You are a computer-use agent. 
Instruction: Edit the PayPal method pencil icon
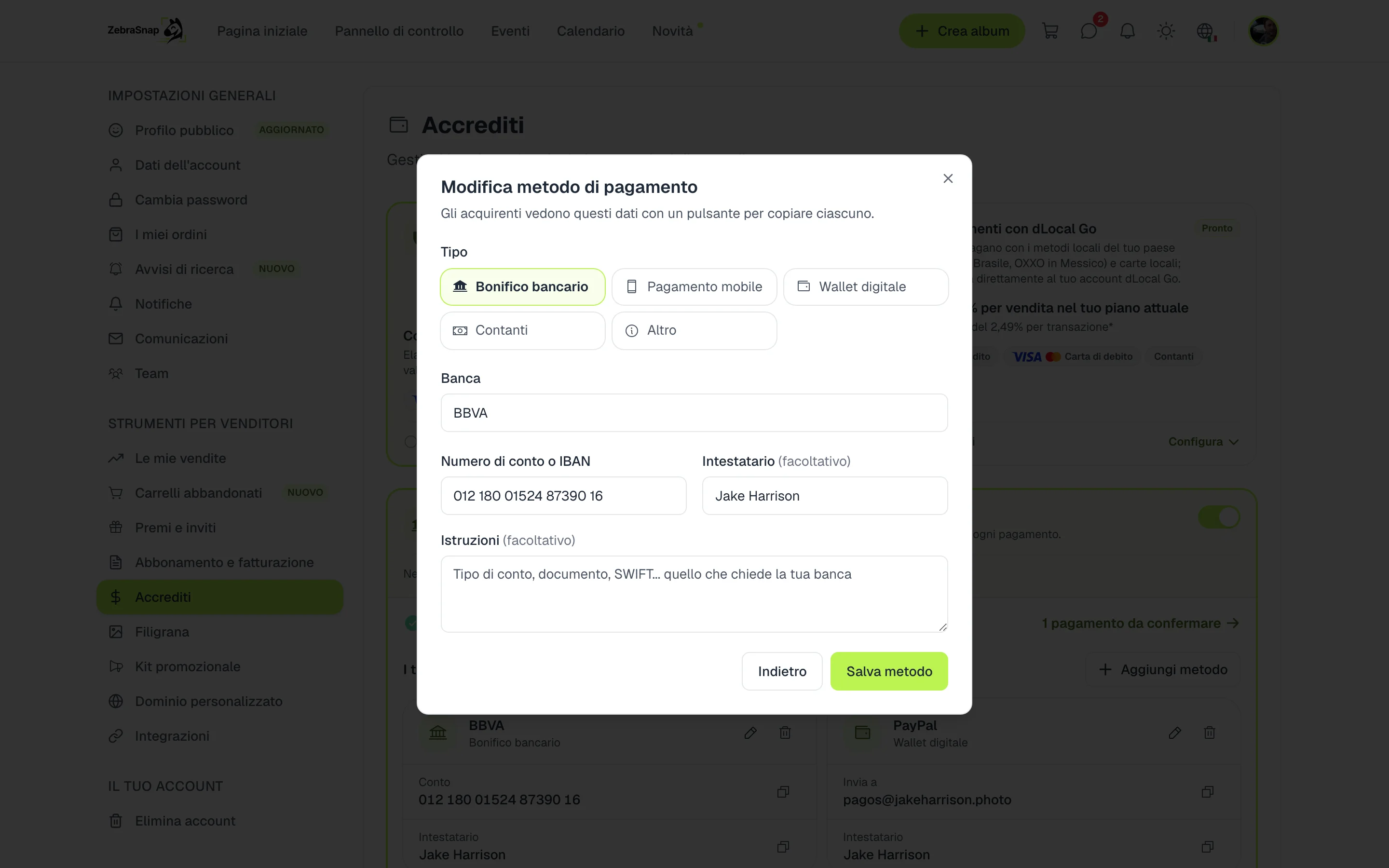1174,732
